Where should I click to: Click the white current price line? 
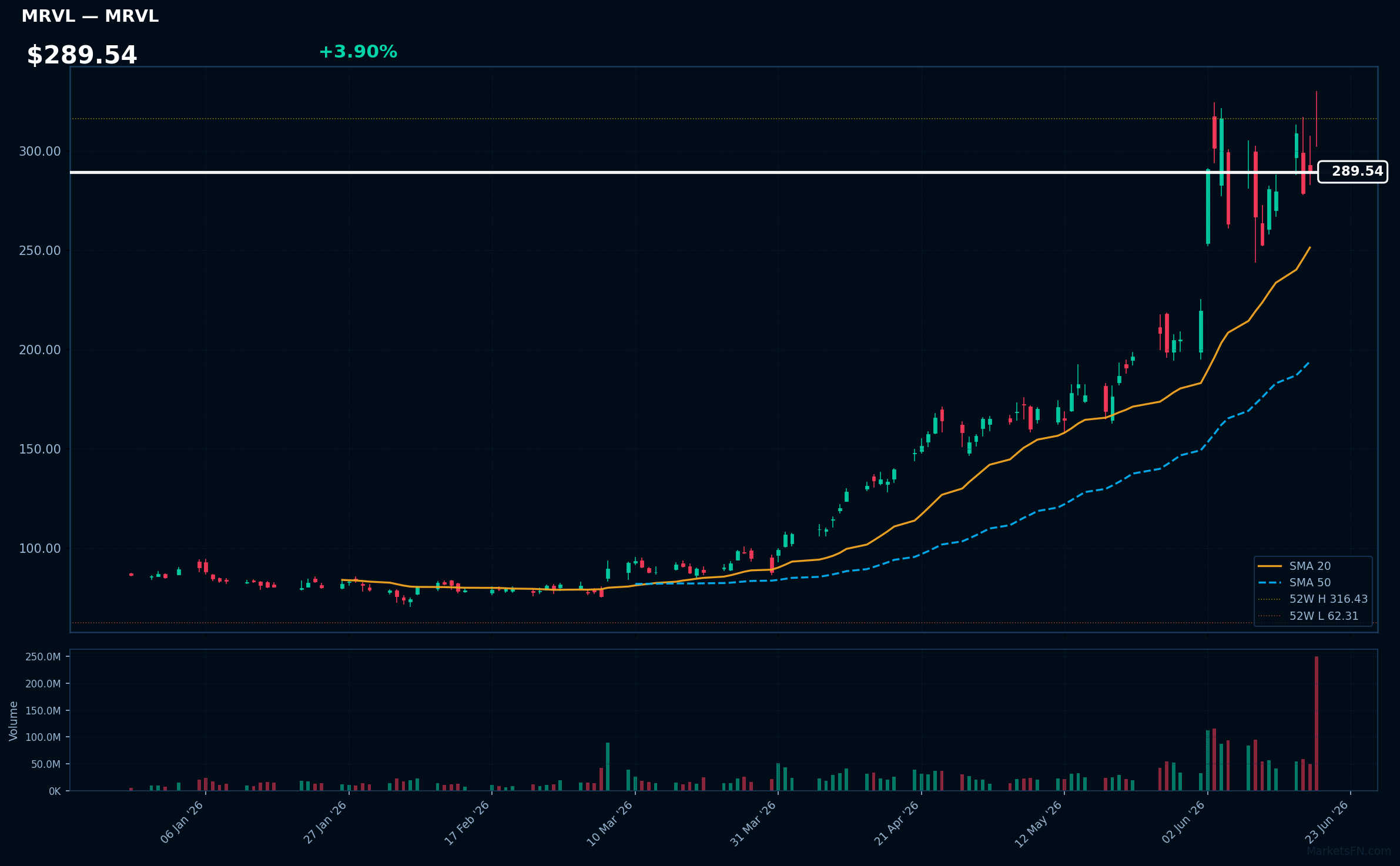[x=694, y=172]
